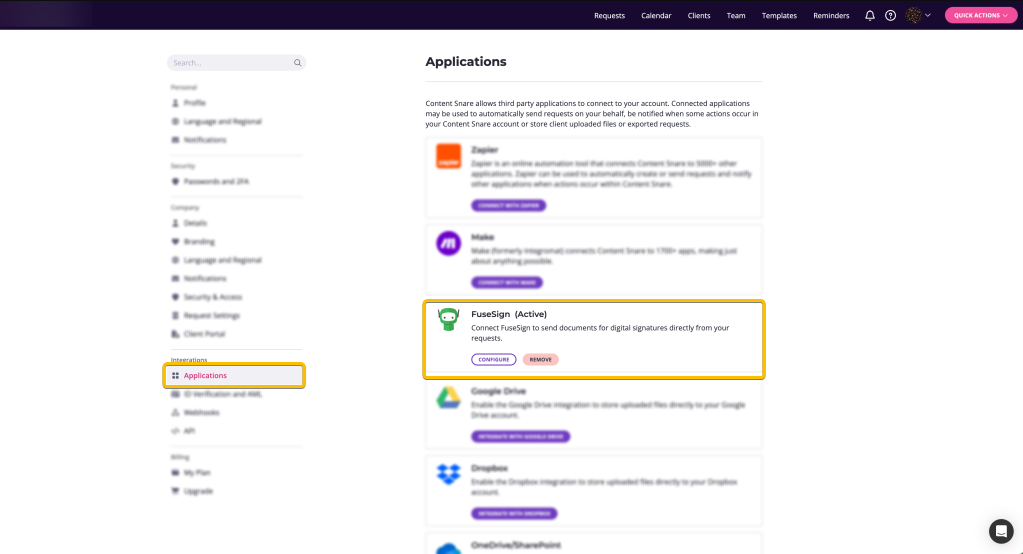Image resolution: width=1023 pixels, height=554 pixels.
Task: Click the FuseSign green robot logo
Action: click(448, 320)
